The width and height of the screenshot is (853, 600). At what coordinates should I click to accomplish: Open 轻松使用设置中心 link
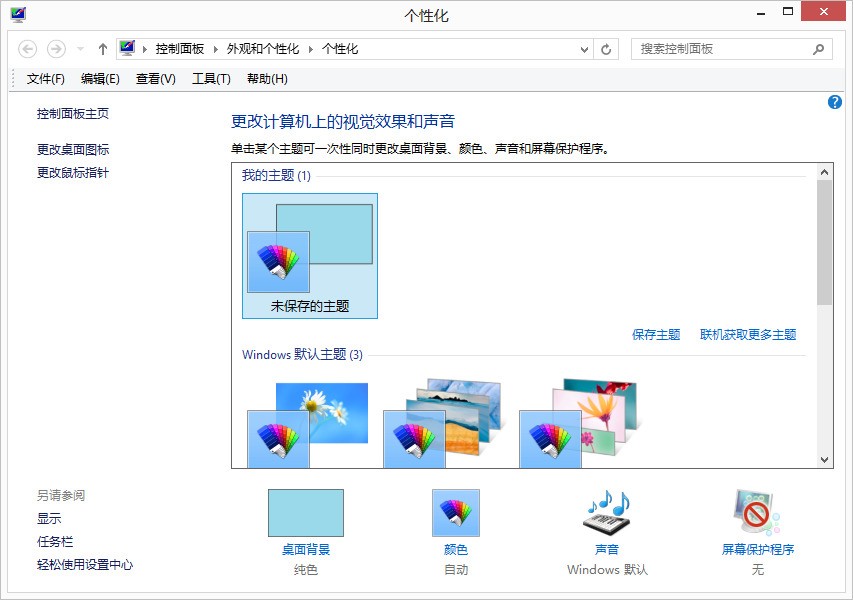(85, 565)
